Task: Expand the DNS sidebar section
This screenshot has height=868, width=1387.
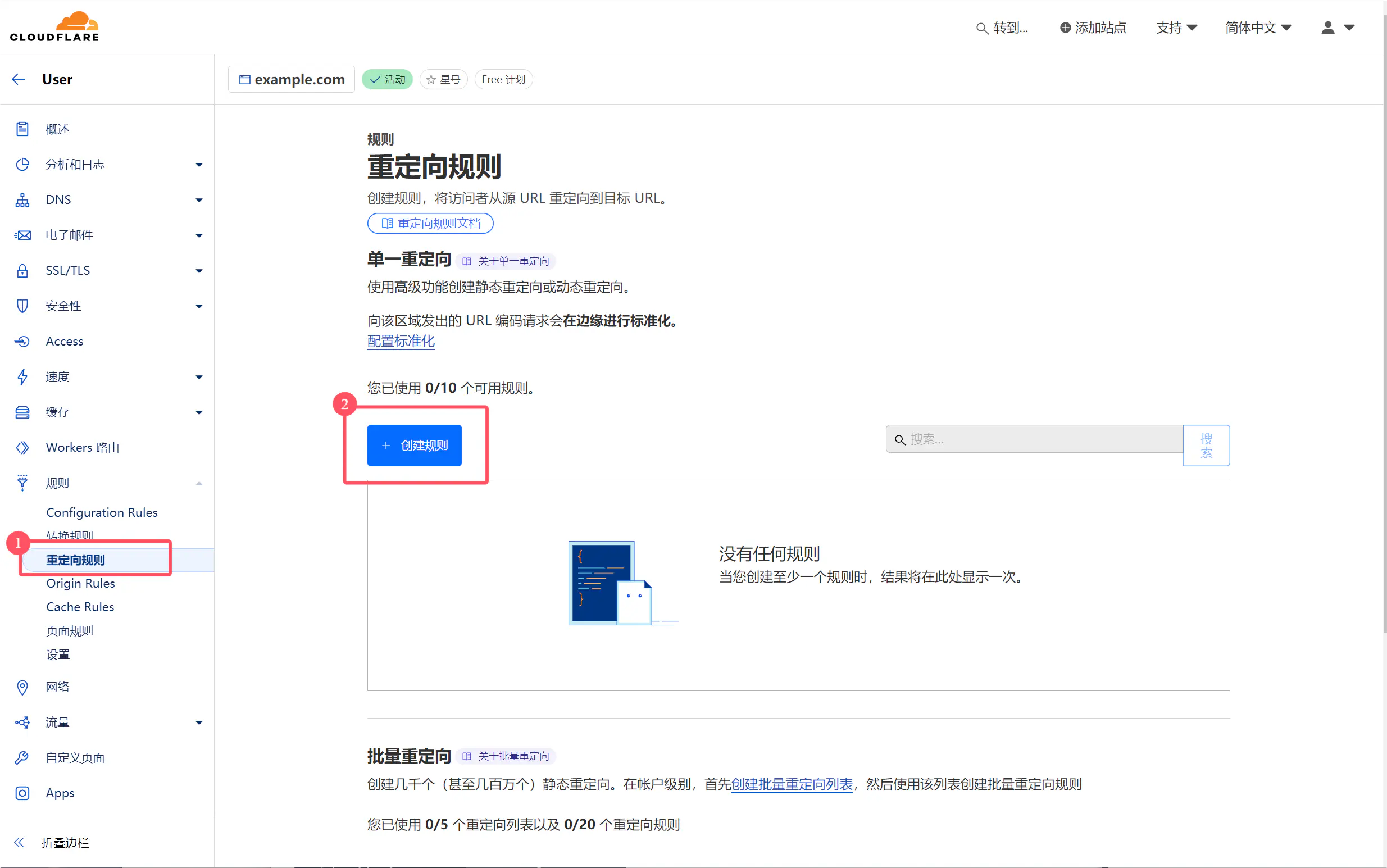Action: click(x=198, y=200)
